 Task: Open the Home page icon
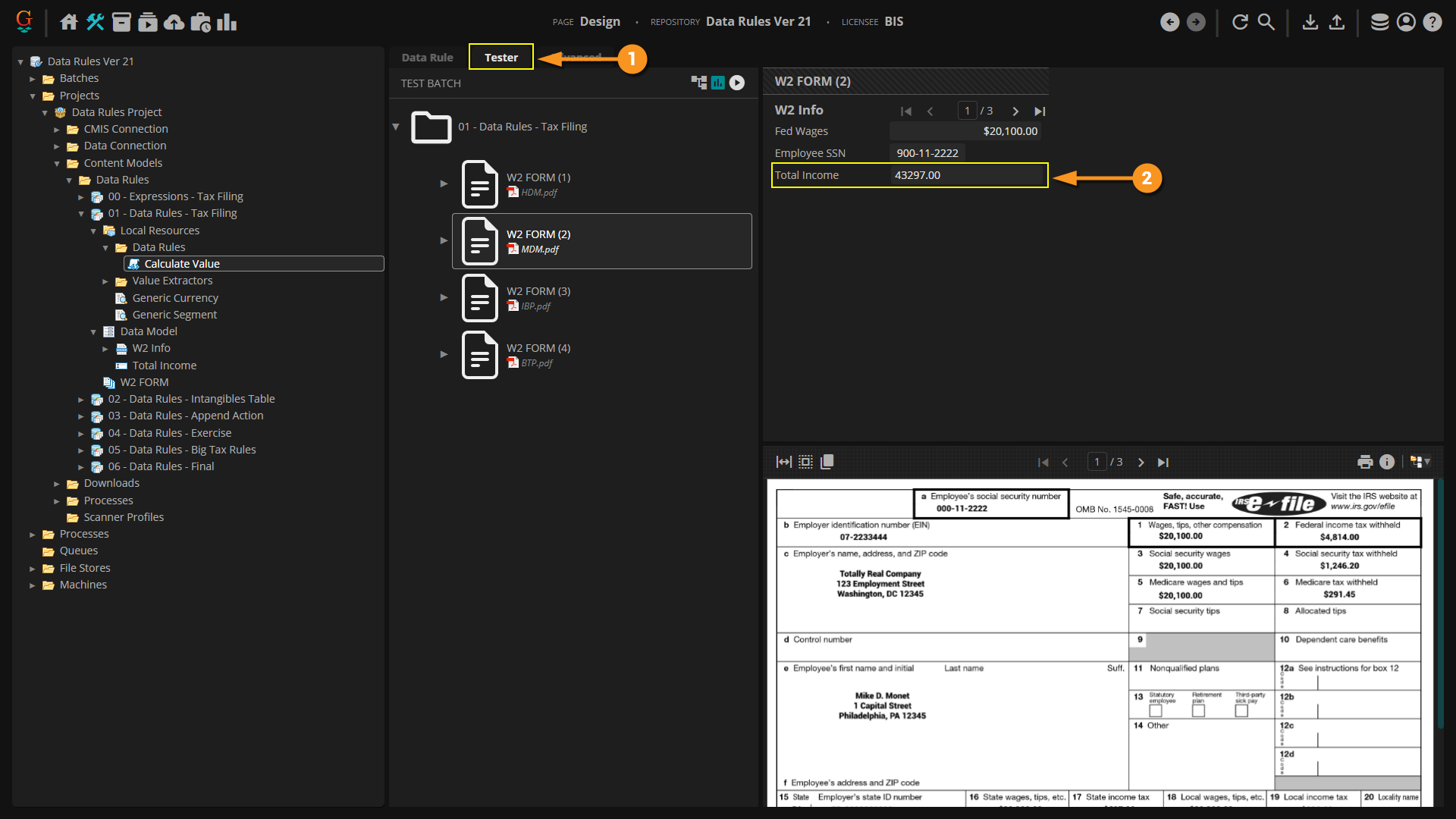tap(68, 22)
